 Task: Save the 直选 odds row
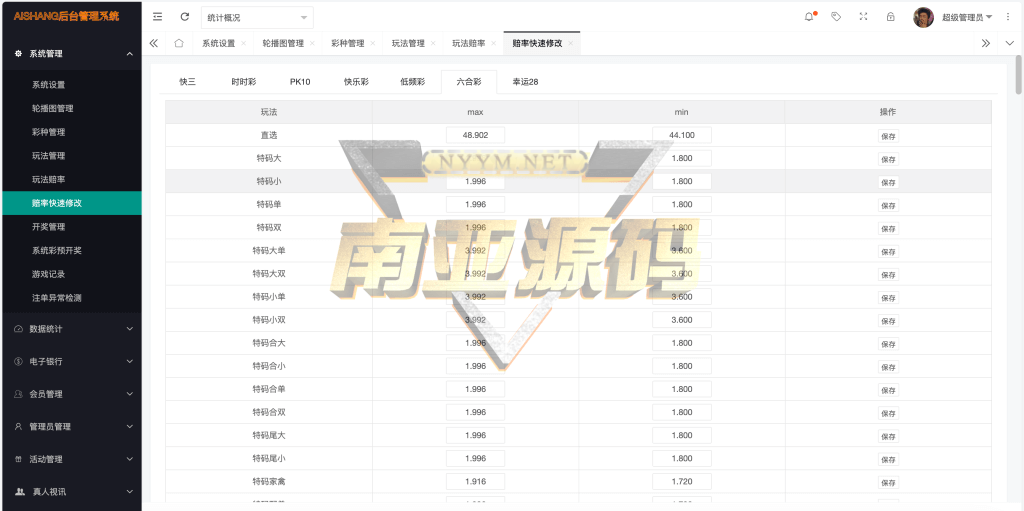(888, 136)
